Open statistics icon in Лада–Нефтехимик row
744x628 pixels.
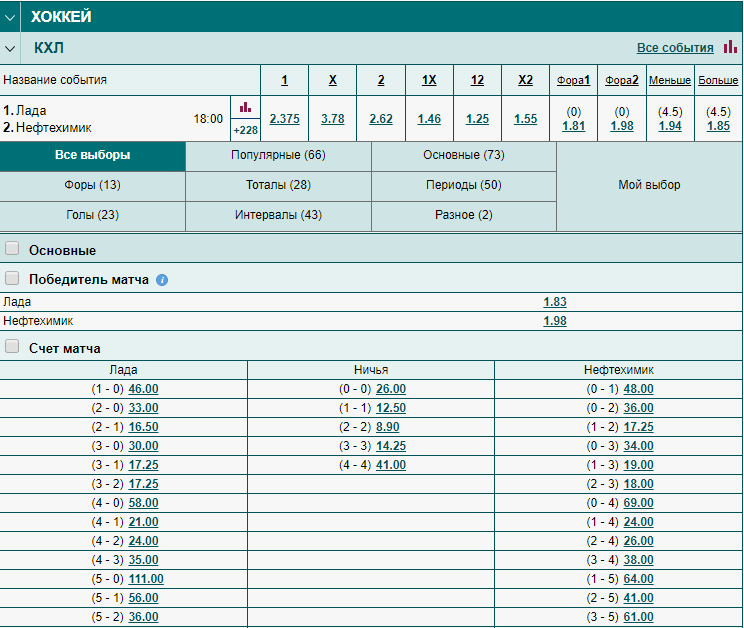245,107
